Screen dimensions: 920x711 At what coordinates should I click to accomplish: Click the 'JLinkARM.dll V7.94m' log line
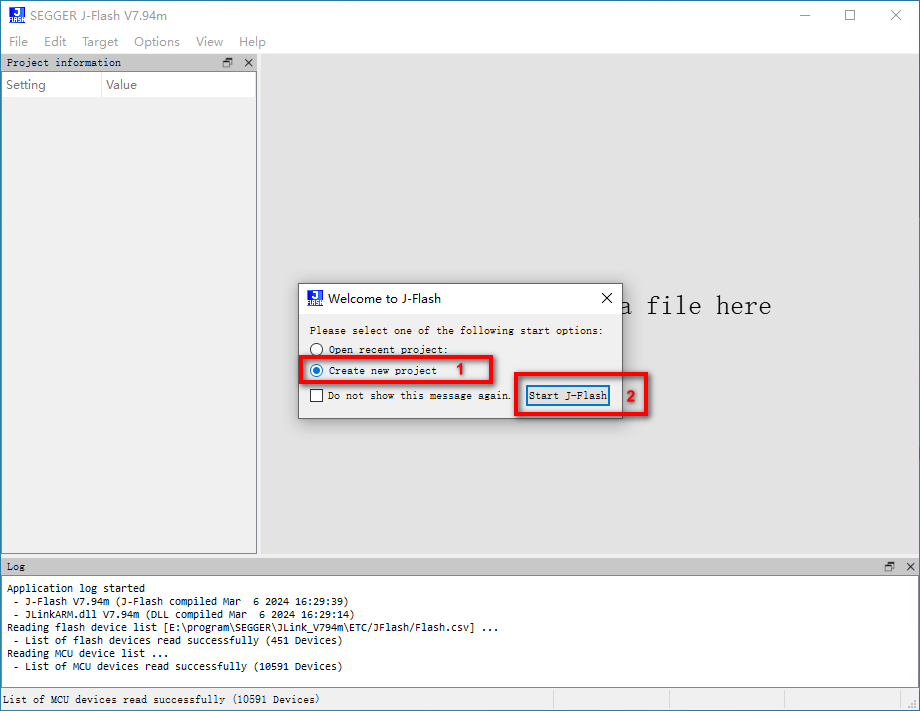point(184,615)
